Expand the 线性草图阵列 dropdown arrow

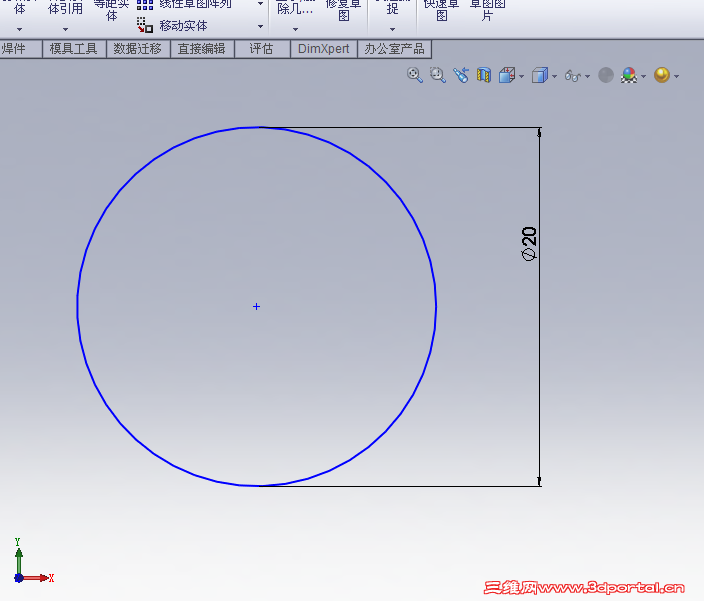[260, 4]
